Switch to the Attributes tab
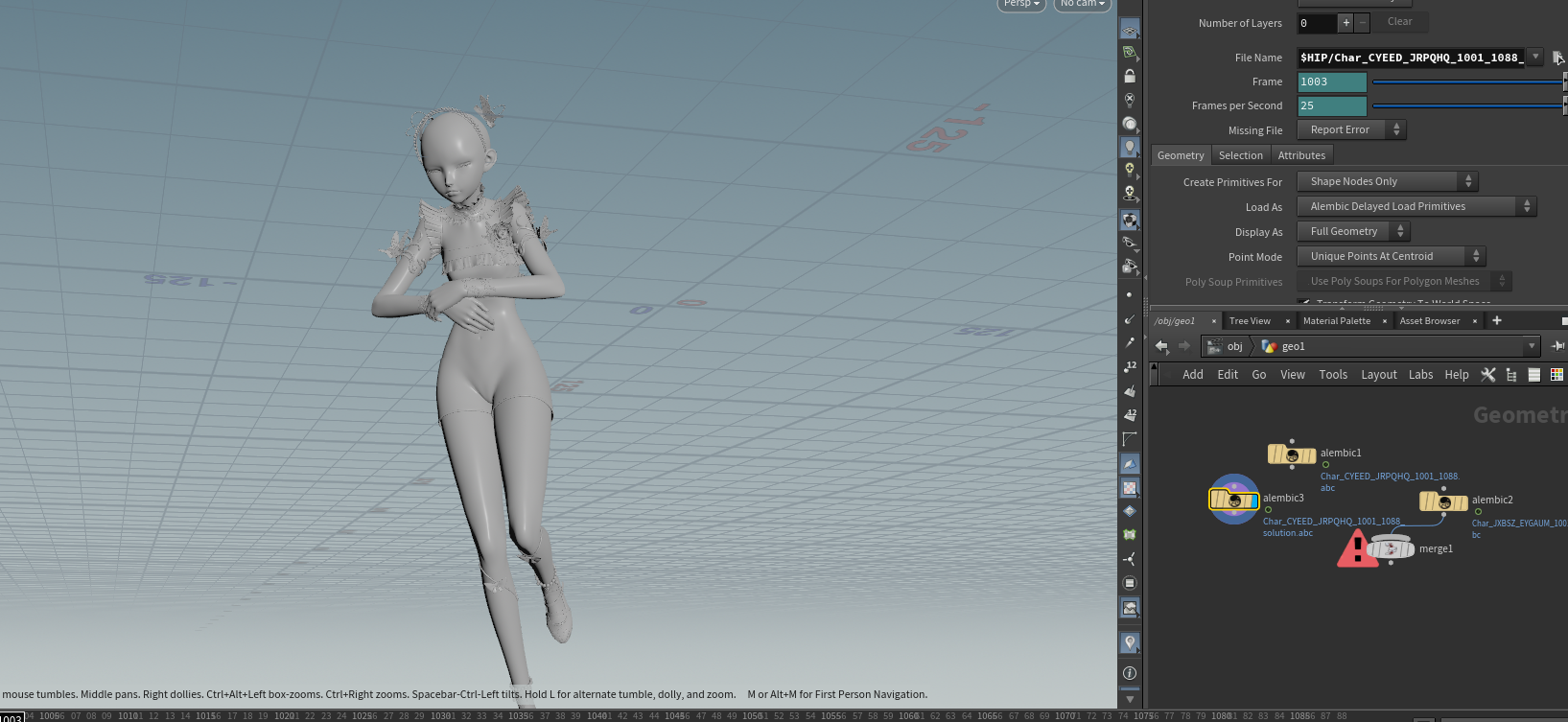Screen dimensions: 1568x722 coord(1301,155)
